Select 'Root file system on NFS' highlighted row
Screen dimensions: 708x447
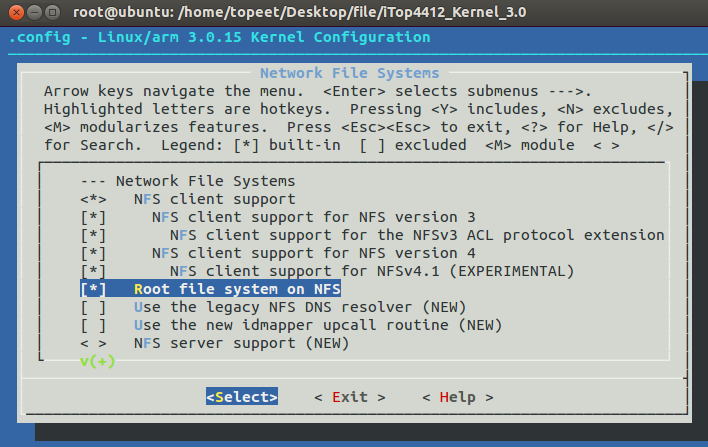210,289
